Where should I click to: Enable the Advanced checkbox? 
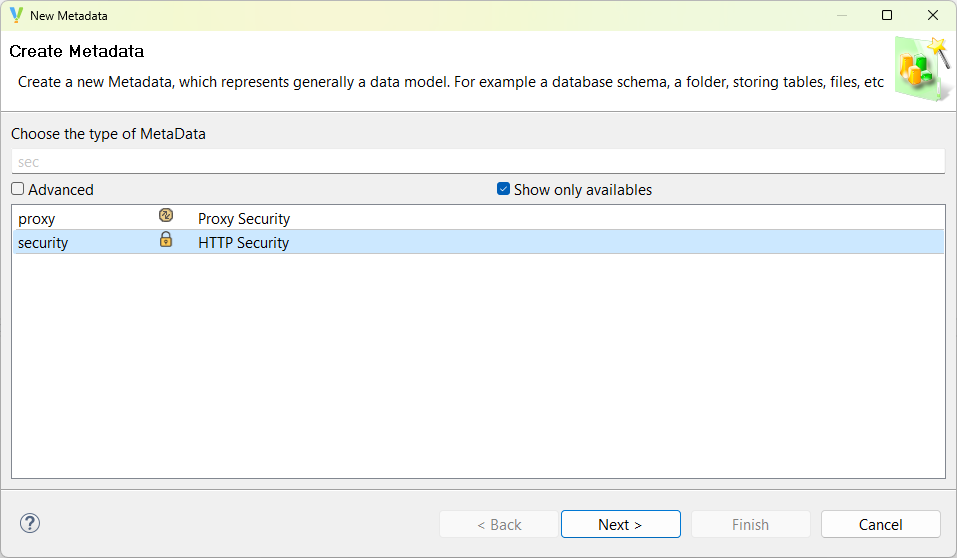18,189
